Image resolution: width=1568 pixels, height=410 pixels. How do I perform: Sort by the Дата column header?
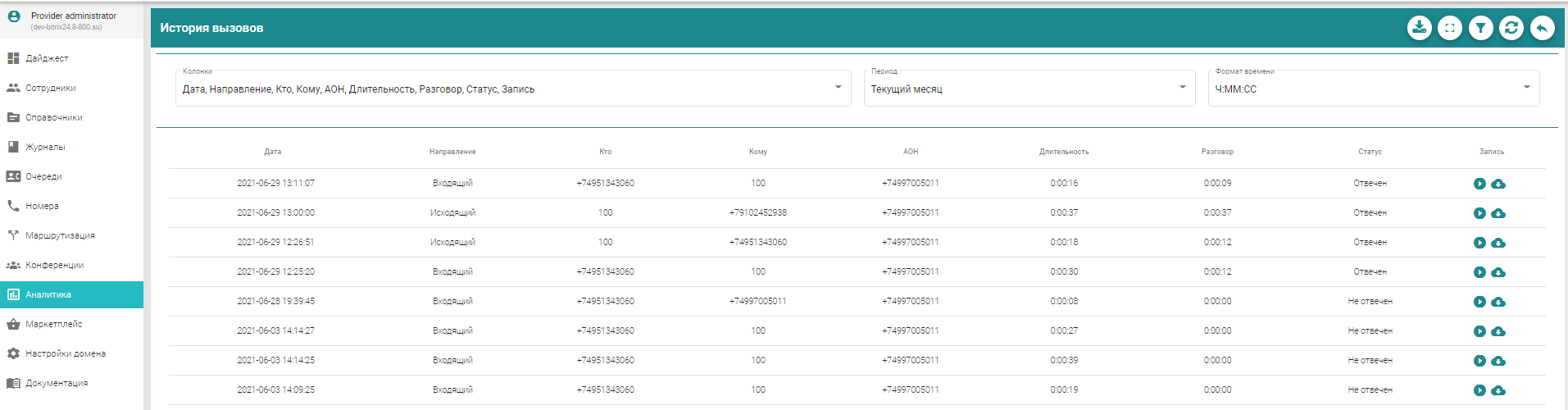click(x=273, y=152)
